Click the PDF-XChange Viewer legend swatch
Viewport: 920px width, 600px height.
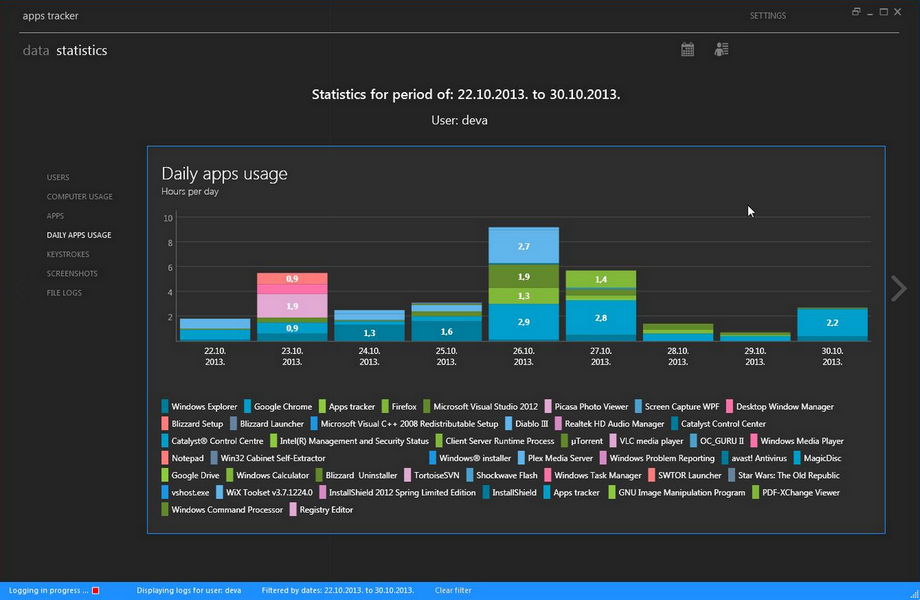tap(756, 492)
